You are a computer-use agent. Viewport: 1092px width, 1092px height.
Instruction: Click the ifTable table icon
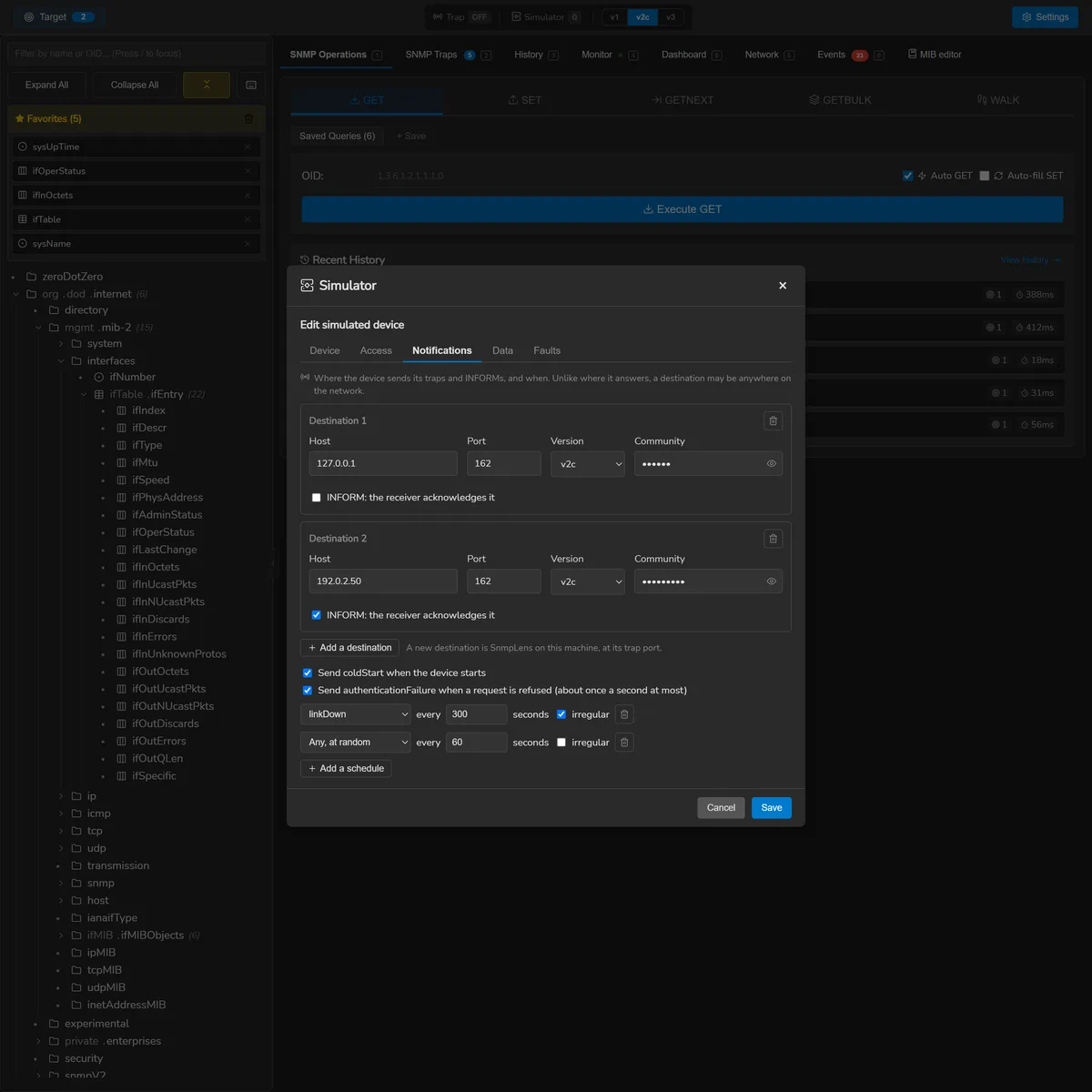click(99, 394)
